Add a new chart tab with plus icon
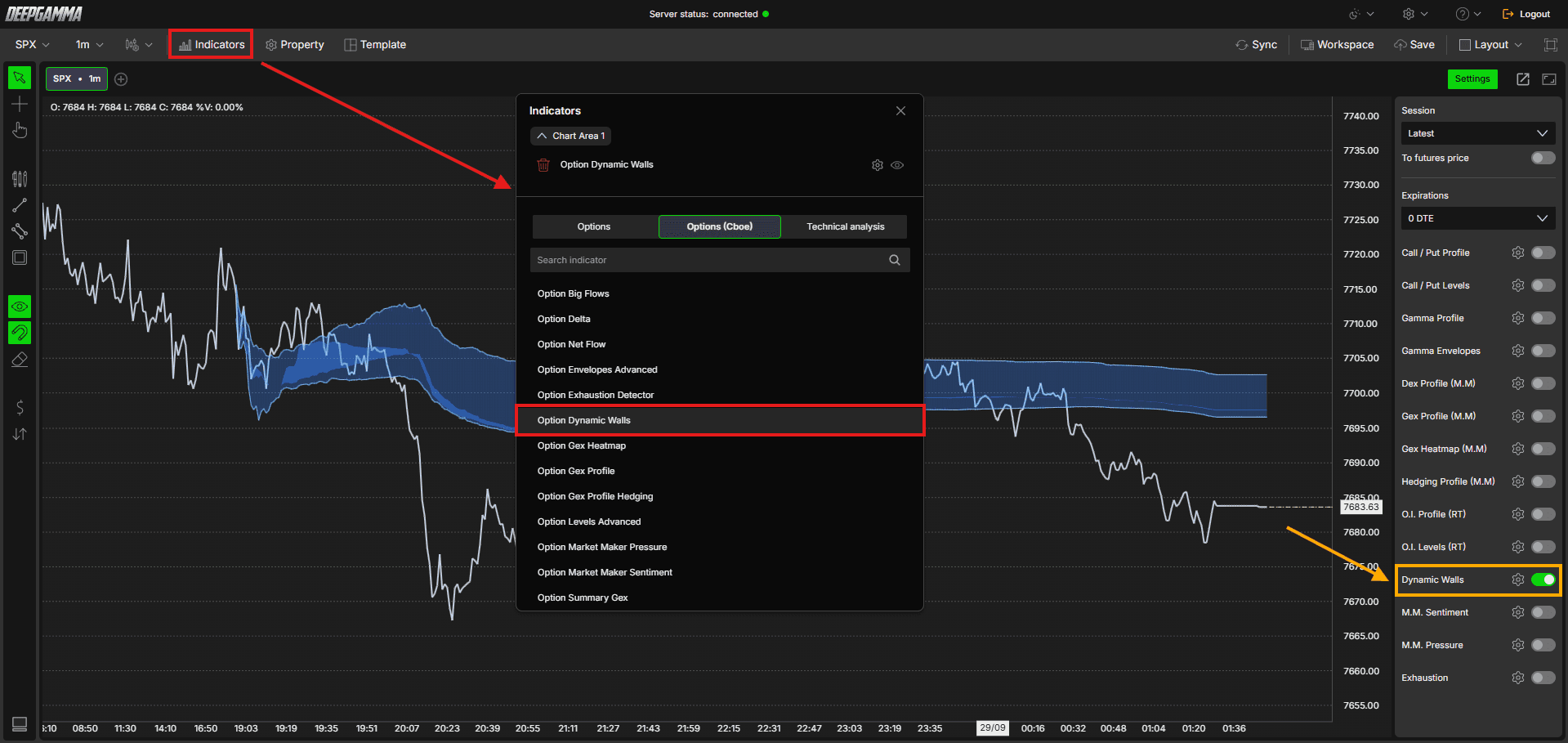Image resolution: width=1568 pixels, height=743 pixels. 121,79
